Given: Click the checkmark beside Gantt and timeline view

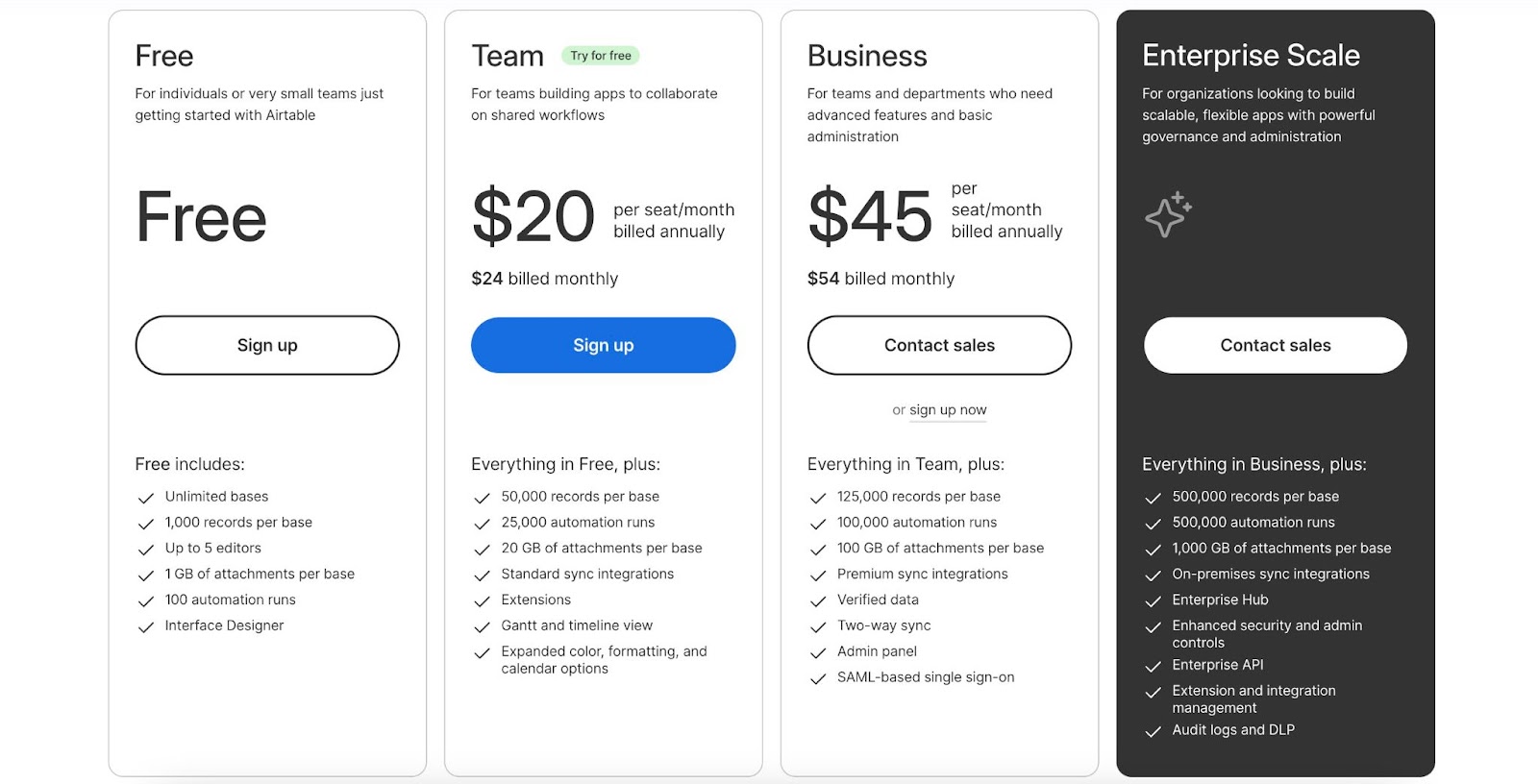Looking at the screenshot, I should pyautogui.click(x=481, y=625).
